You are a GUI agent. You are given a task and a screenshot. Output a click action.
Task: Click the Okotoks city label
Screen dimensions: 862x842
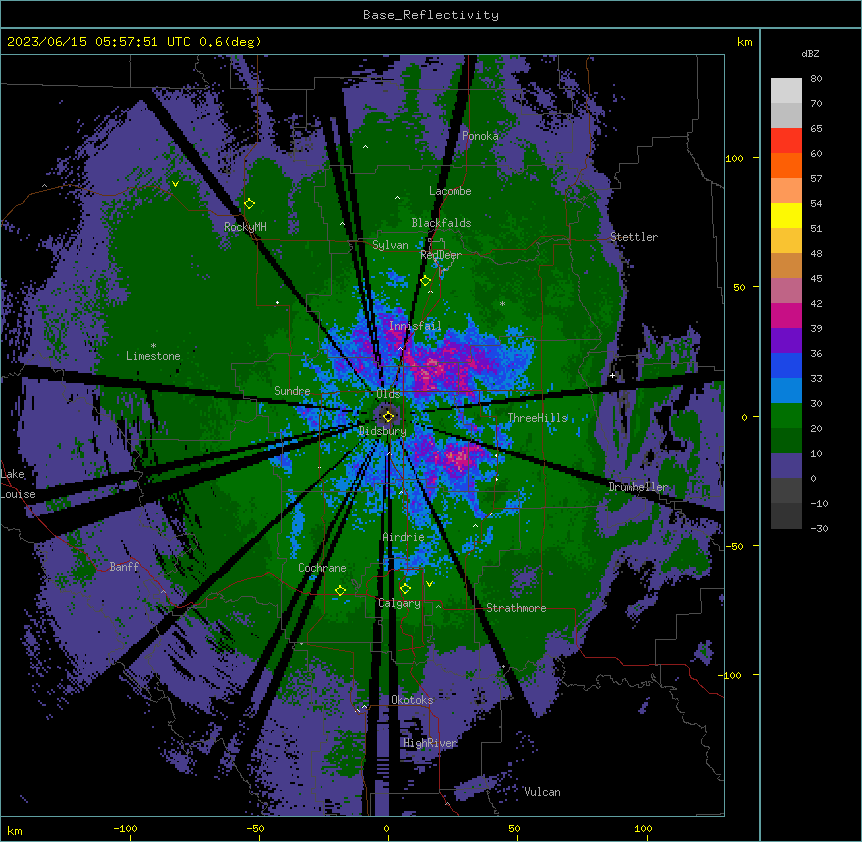pos(412,700)
